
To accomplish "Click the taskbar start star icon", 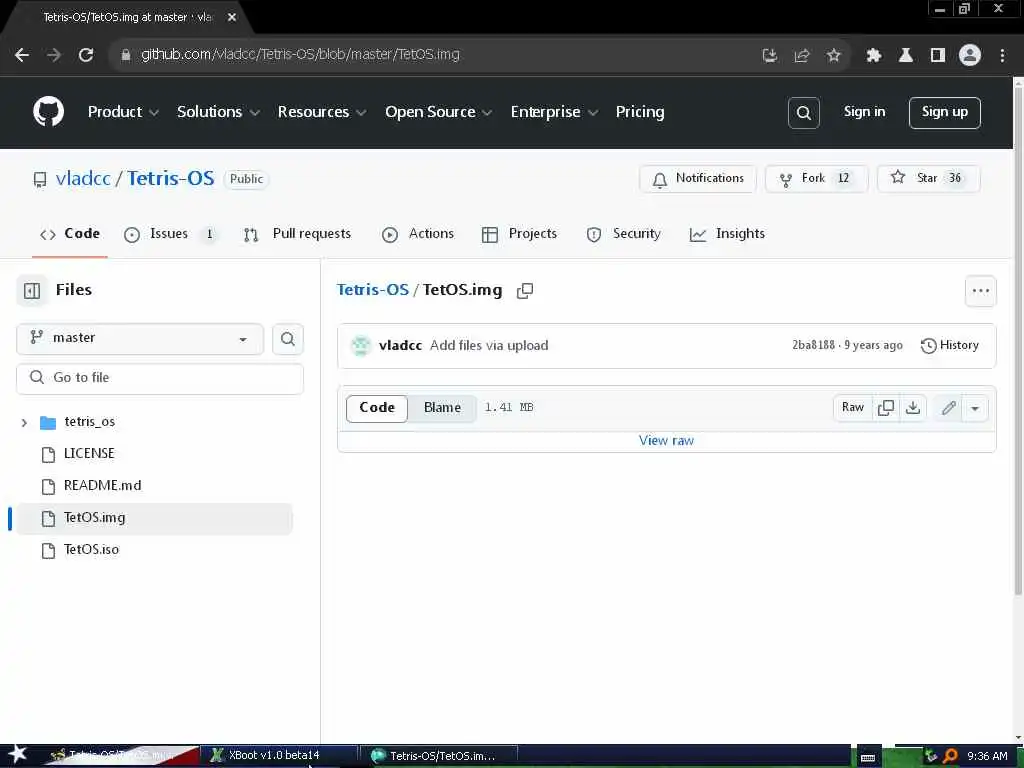I will tap(18, 754).
